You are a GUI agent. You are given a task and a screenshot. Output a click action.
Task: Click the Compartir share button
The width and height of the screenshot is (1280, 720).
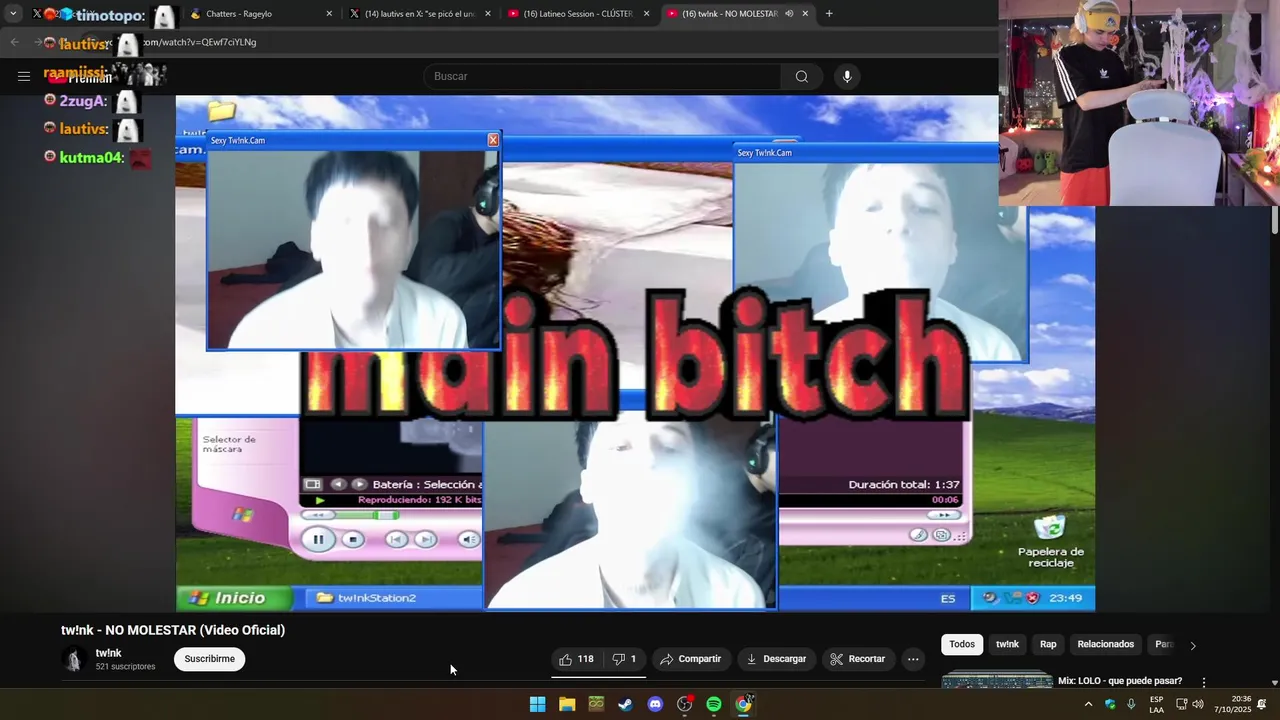tap(690, 659)
